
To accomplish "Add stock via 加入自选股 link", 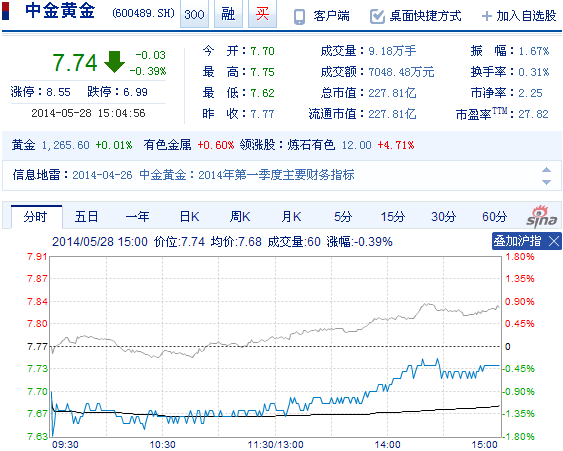I will (x=526, y=17).
